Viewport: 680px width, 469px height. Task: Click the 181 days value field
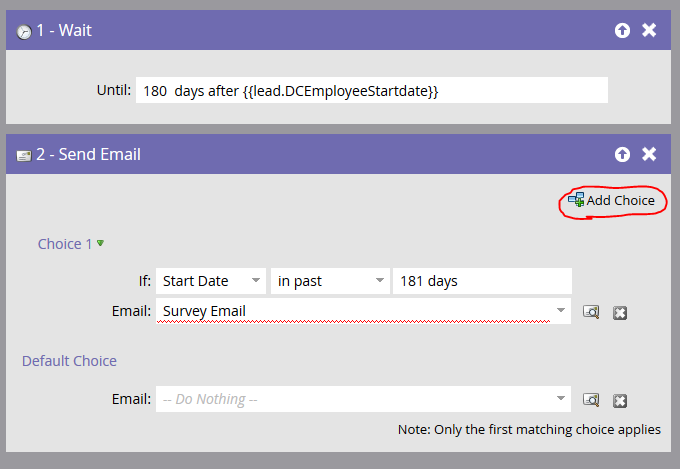click(x=482, y=281)
